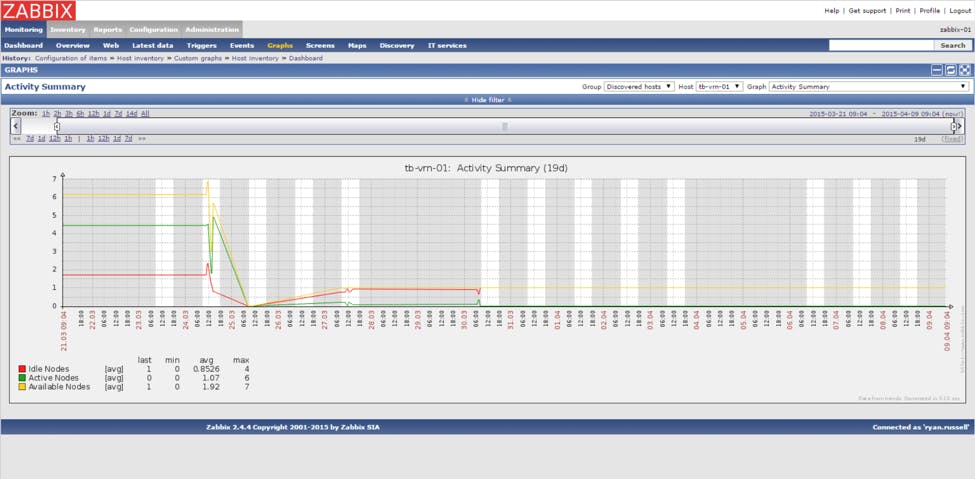Click the '>>' period shift arrows

pyautogui.click(x=142, y=139)
